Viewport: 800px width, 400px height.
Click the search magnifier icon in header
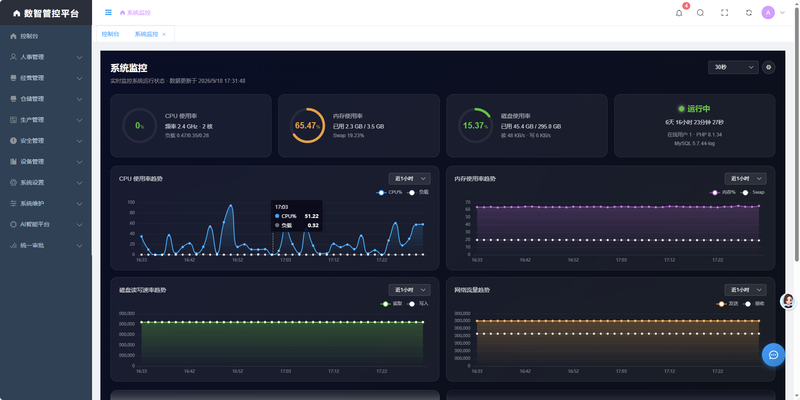point(701,13)
